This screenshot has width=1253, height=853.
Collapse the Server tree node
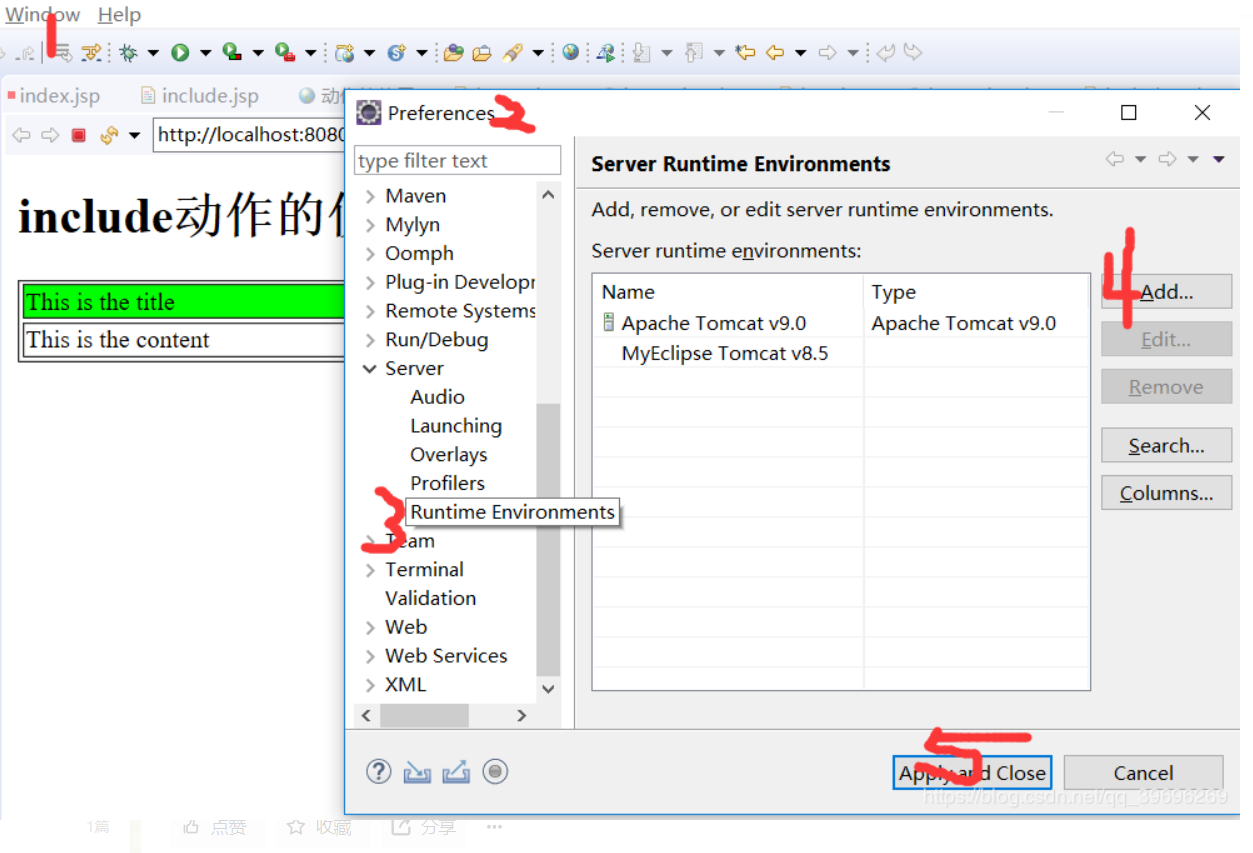371,369
